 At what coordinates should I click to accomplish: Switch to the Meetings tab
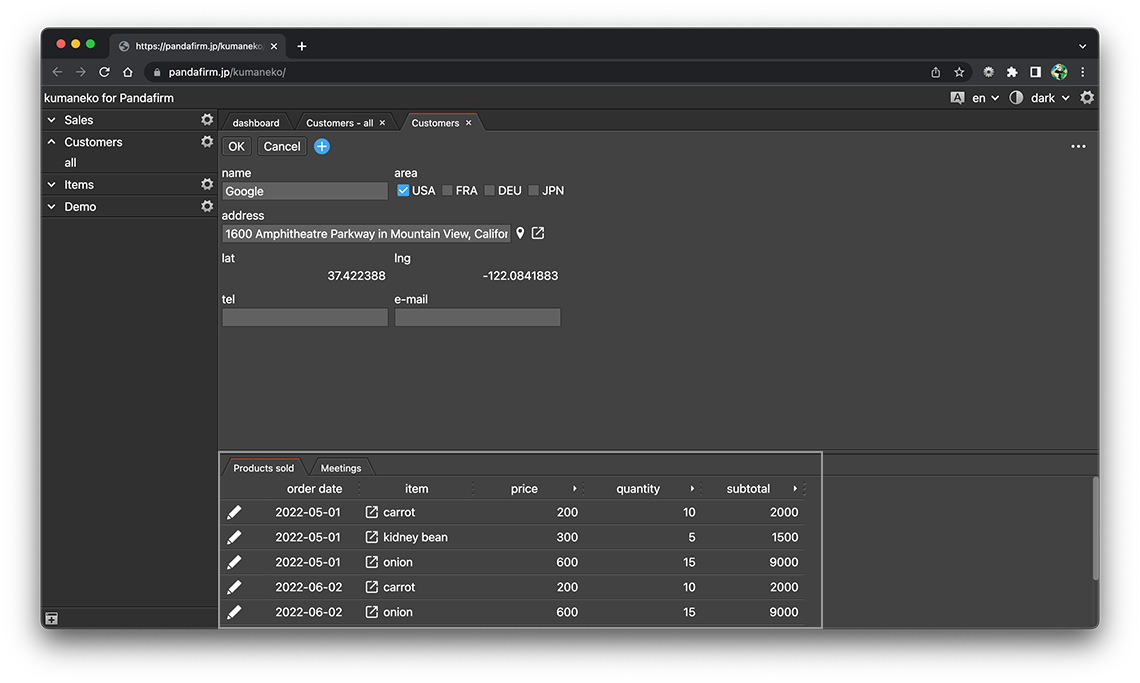(341, 468)
